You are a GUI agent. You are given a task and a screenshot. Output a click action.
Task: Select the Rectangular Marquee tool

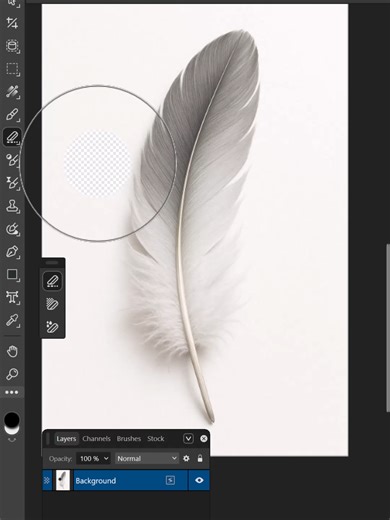pos(12,69)
